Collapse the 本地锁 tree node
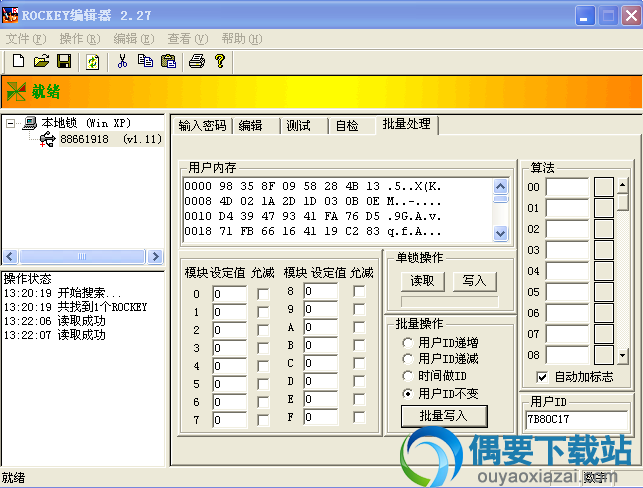The width and height of the screenshot is (643, 488). pos(11,123)
